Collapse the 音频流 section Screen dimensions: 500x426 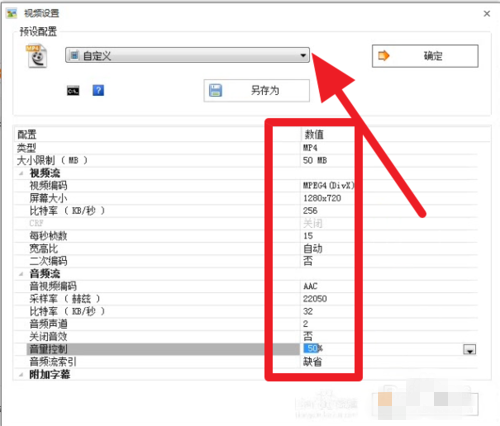[x=21, y=274]
